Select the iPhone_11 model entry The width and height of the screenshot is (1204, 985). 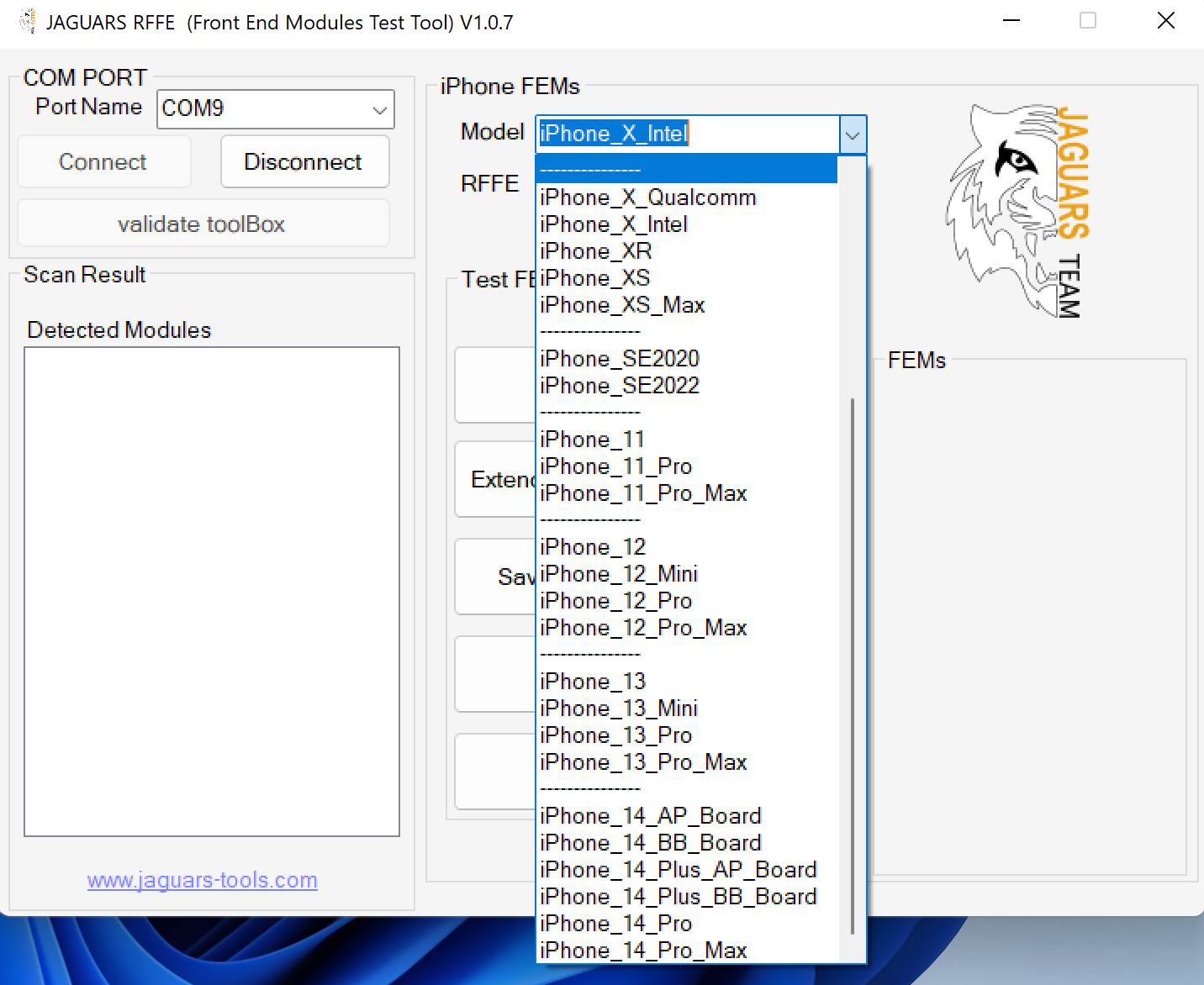[688, 440]
